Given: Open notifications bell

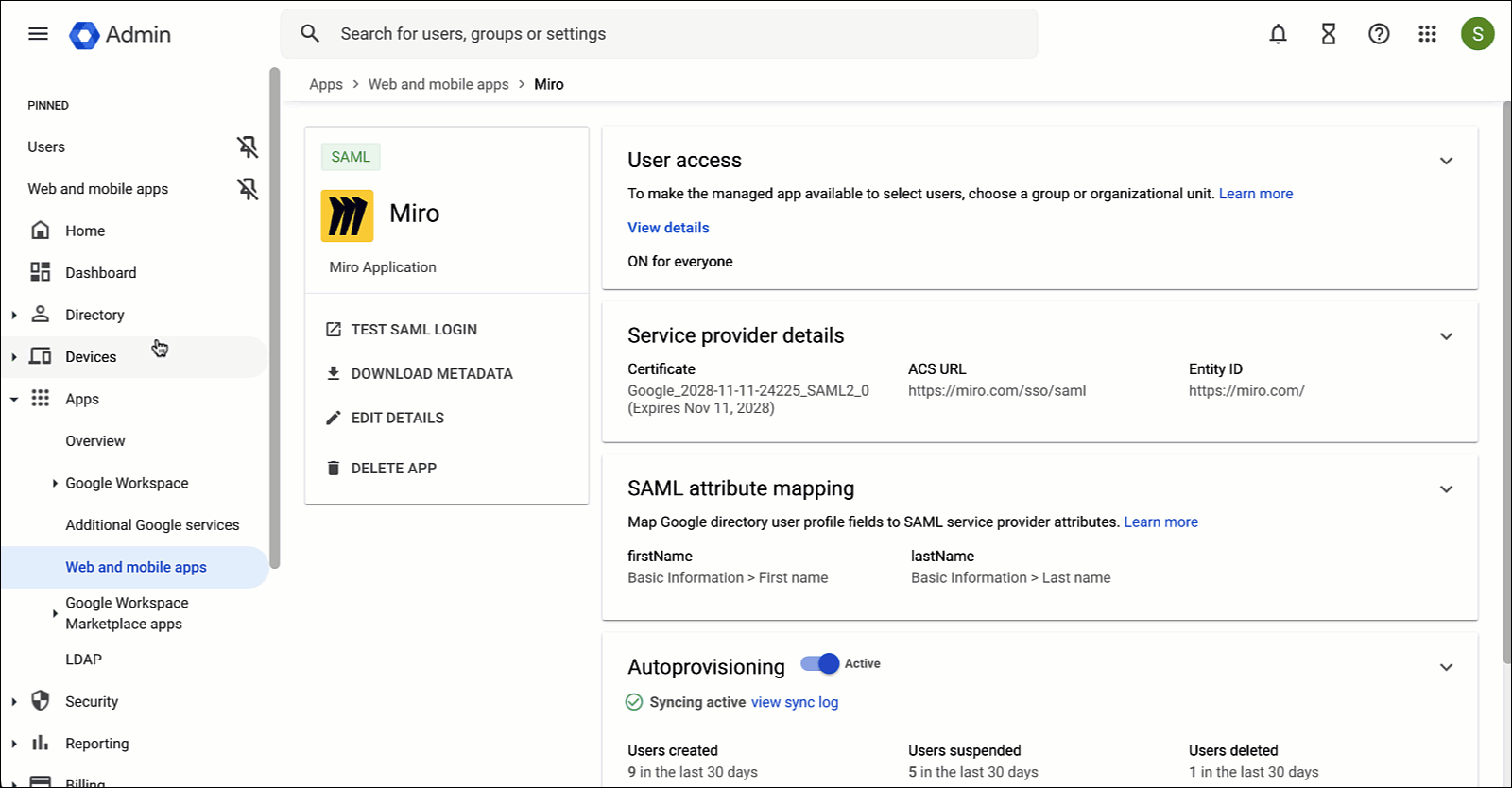Looking at the screenshot, I should click(x=1278, y=34).
